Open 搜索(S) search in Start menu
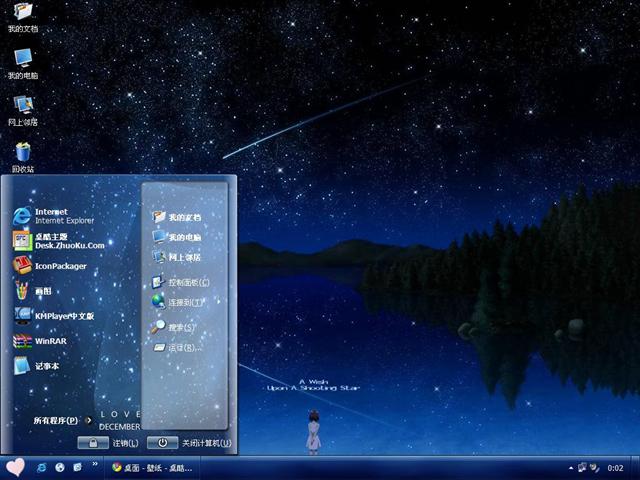This screenshot has height=480, width=640. tap(173, 327)
